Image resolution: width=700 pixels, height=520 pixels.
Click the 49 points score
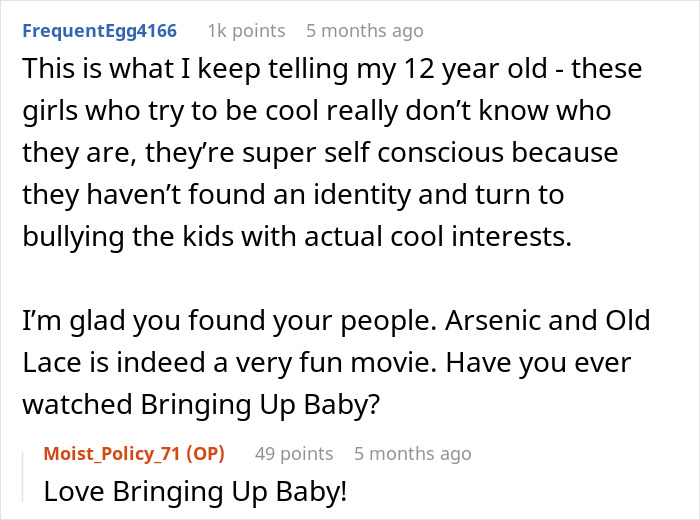click(293, 453)
